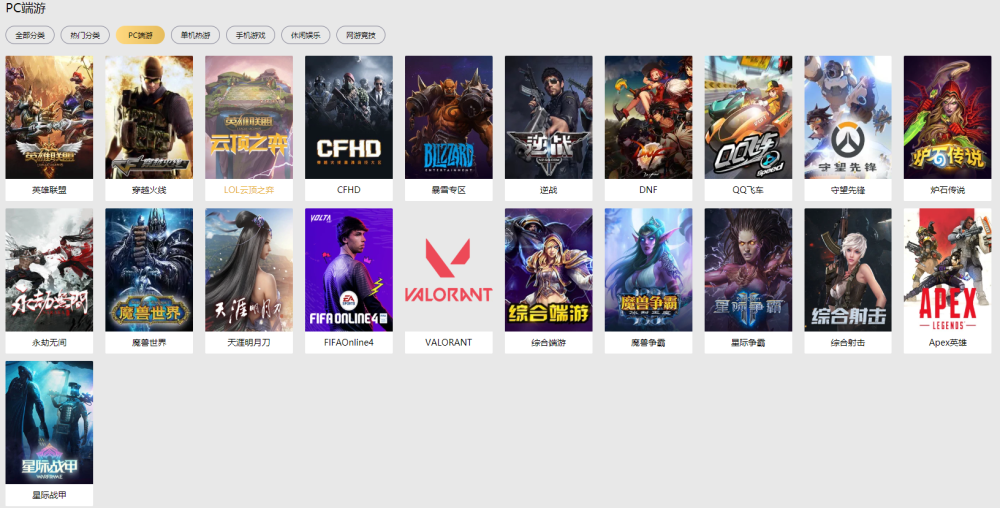Screen dimensions: 1000x508
Task: Click the 星际战甲 caption below cover
Action: (49, 495)
